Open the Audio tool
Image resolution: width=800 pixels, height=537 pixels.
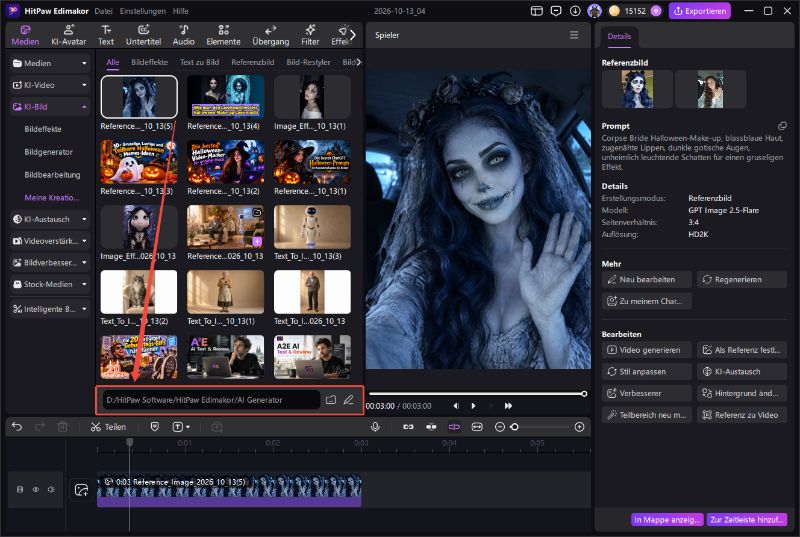[x=183, y=35]
